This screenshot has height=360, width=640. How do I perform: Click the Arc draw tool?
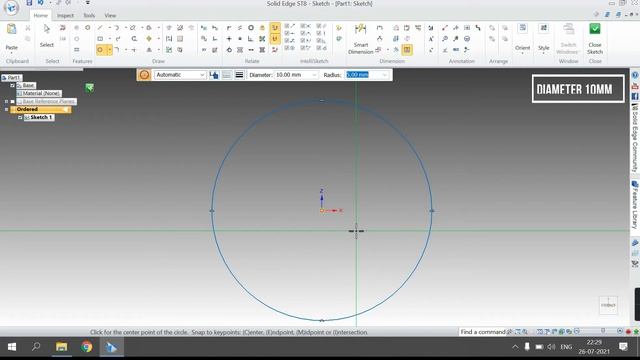[x=117, y=28]
